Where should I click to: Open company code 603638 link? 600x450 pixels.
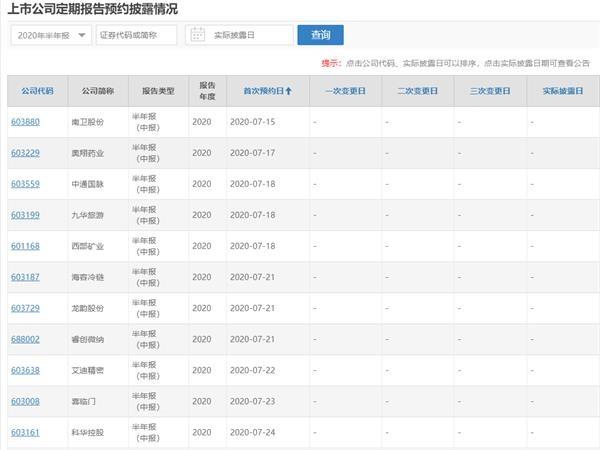click(x=25, y=370)
